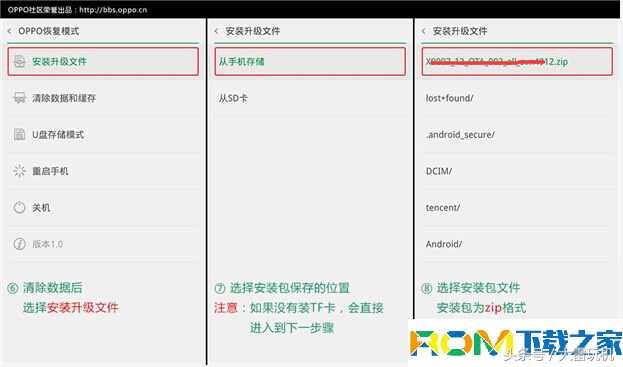Go back from OPPO恢复模式 screen
Viewport: 623px width, 367px height.
10,31
